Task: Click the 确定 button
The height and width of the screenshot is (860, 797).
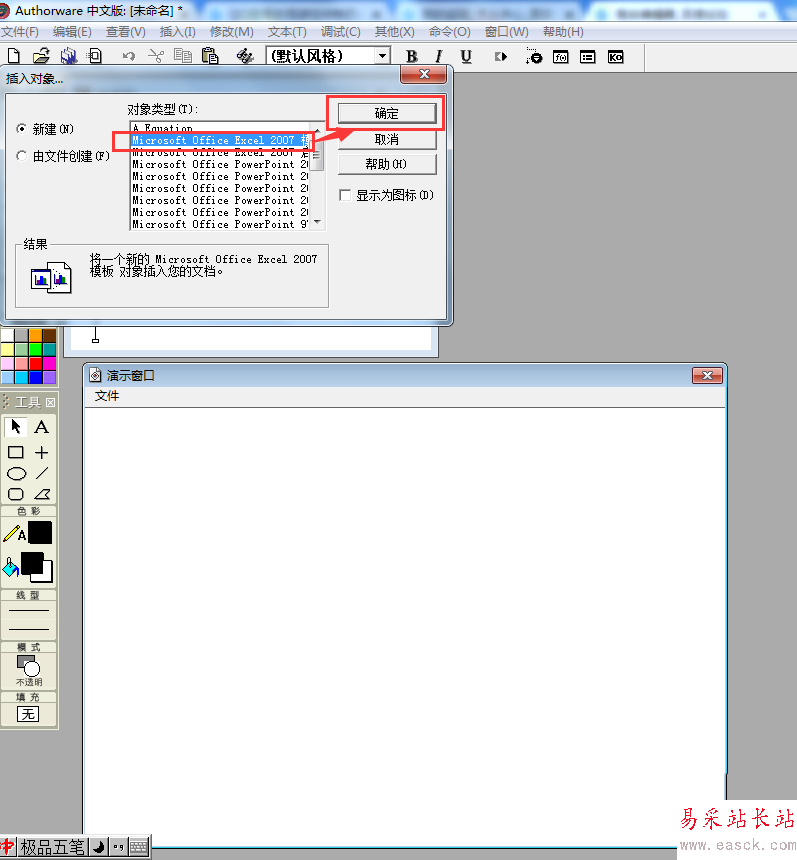Action: (387, 114)
